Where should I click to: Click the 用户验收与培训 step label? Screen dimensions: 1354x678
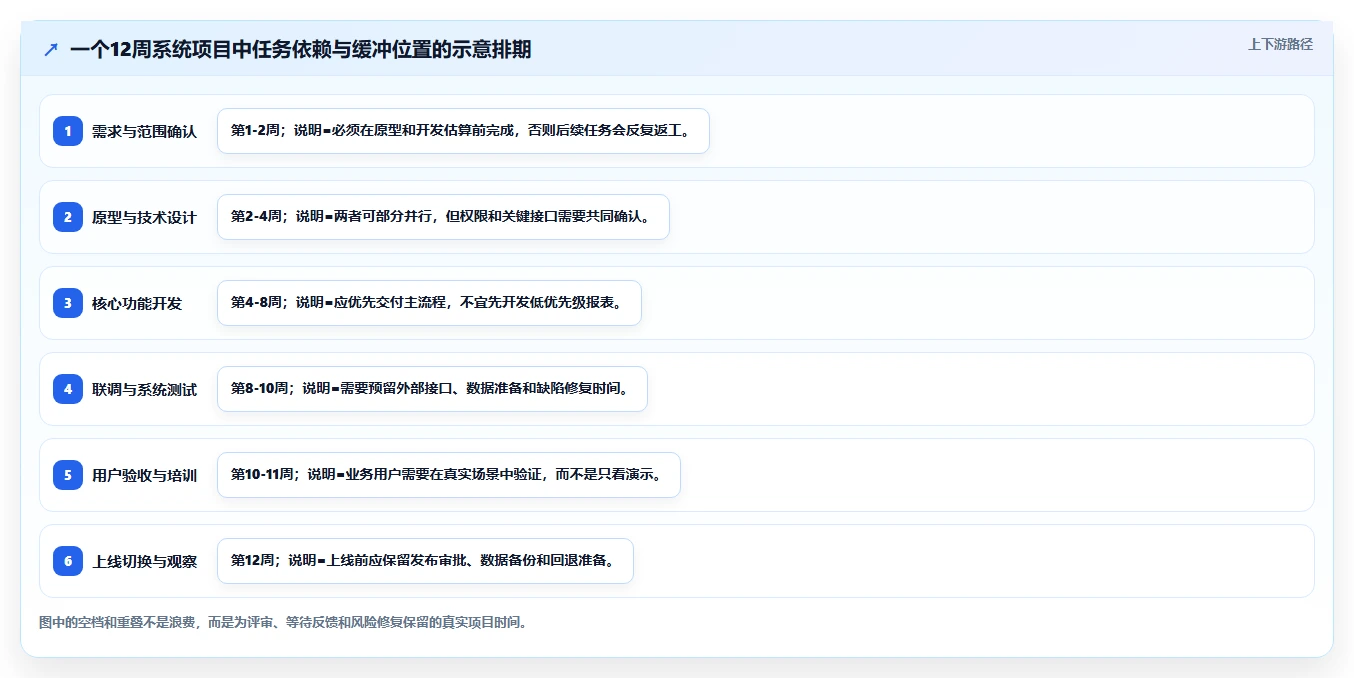(x=144, y=475)
